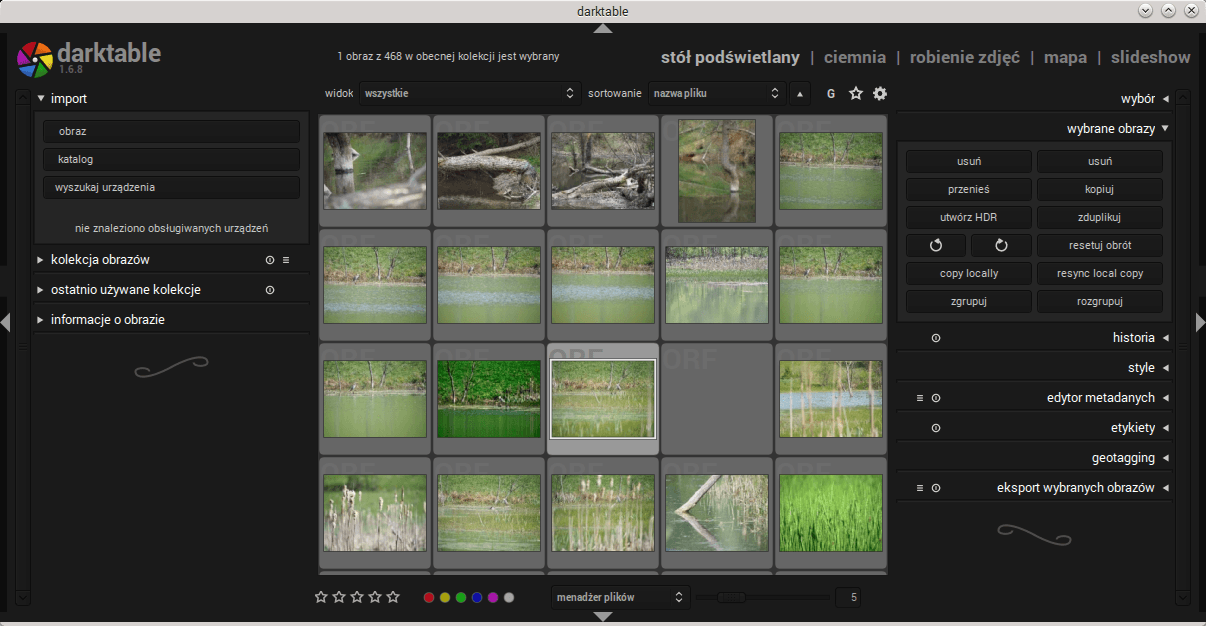This screenshot has height=626, width=1206.
Task: Open the menadżer plików layout dropdown
Action: [x=620, y=597]
